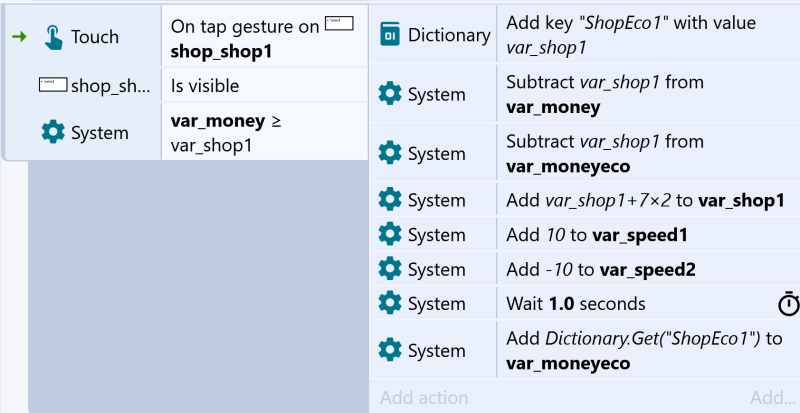Click the System gear icon in conditions
The image size is (800, 413).
click(x=53, y=133)
